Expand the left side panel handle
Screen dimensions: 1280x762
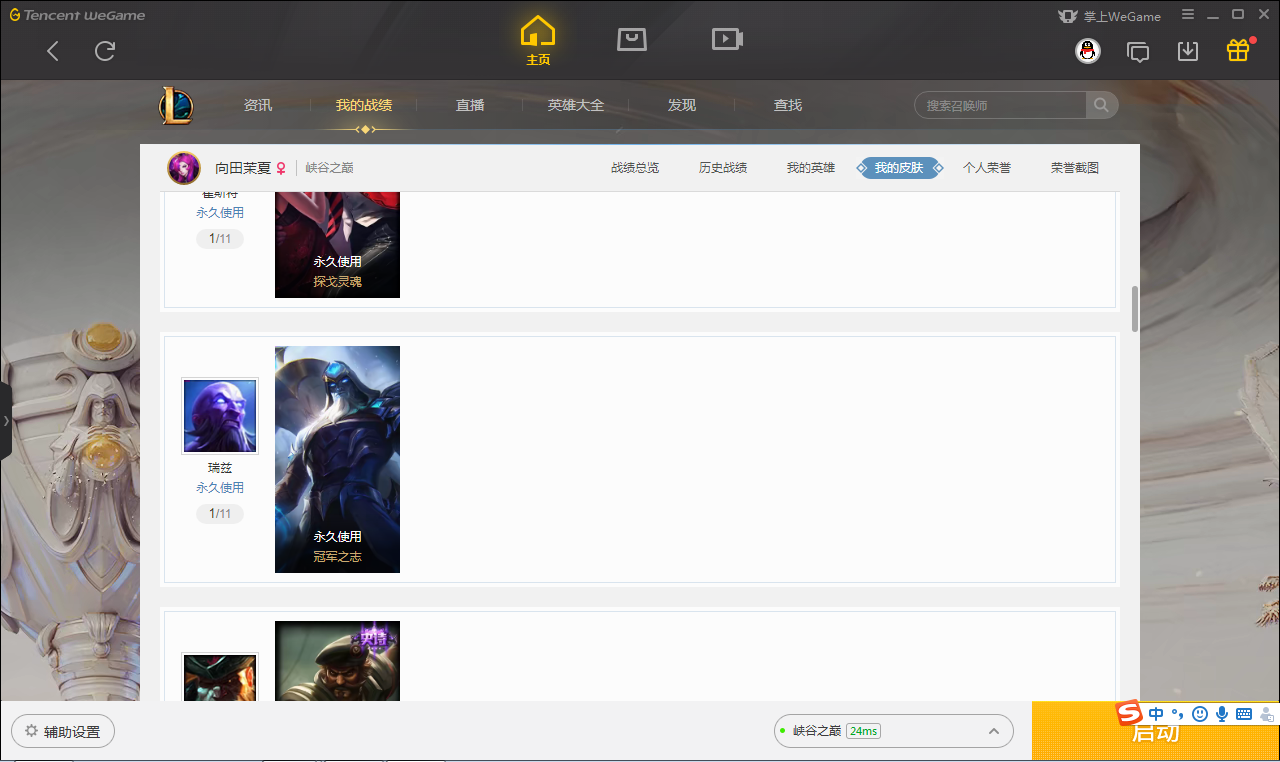(6, 421)
